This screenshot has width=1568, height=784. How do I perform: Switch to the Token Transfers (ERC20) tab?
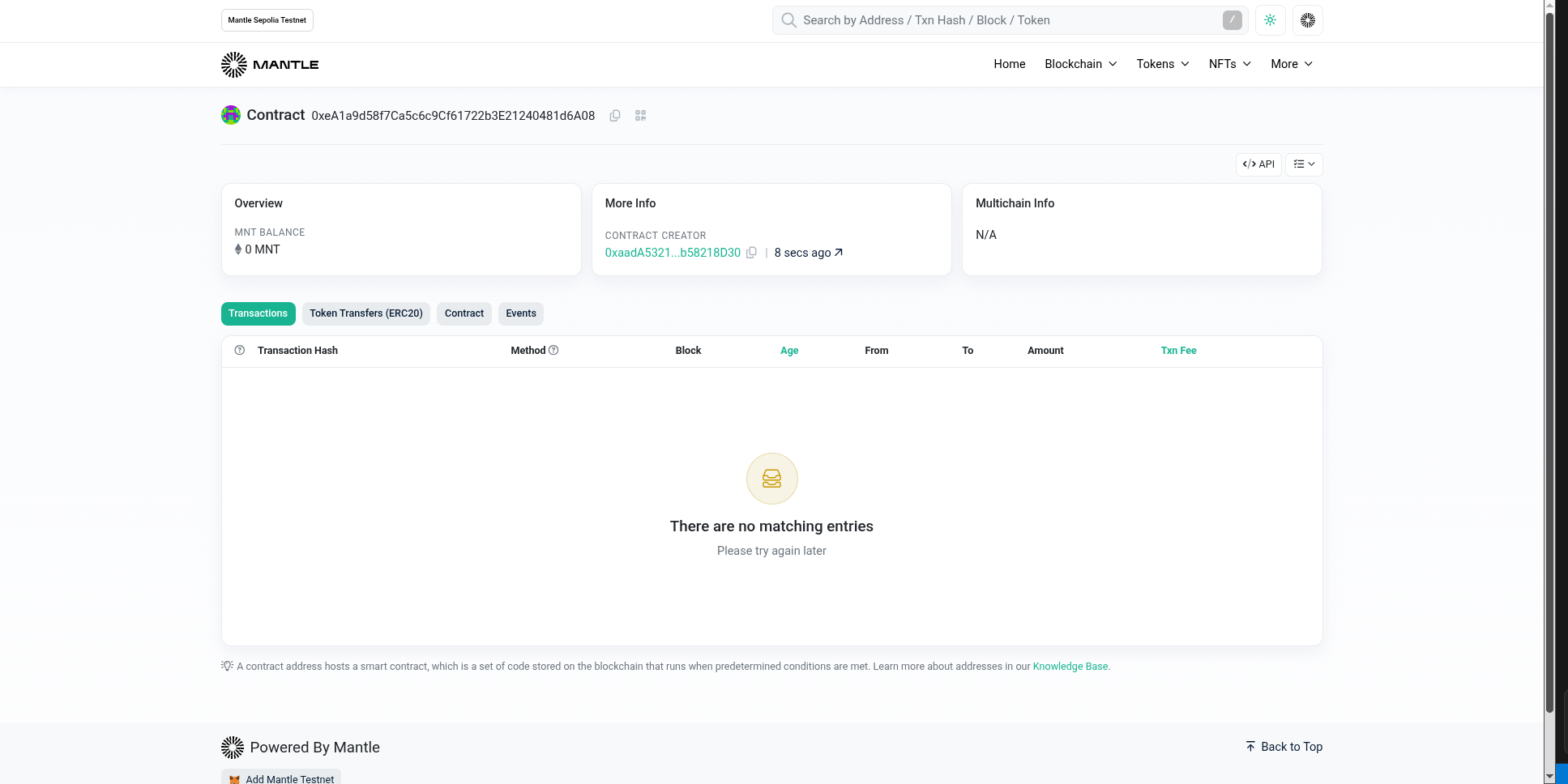tap(366, 313)
